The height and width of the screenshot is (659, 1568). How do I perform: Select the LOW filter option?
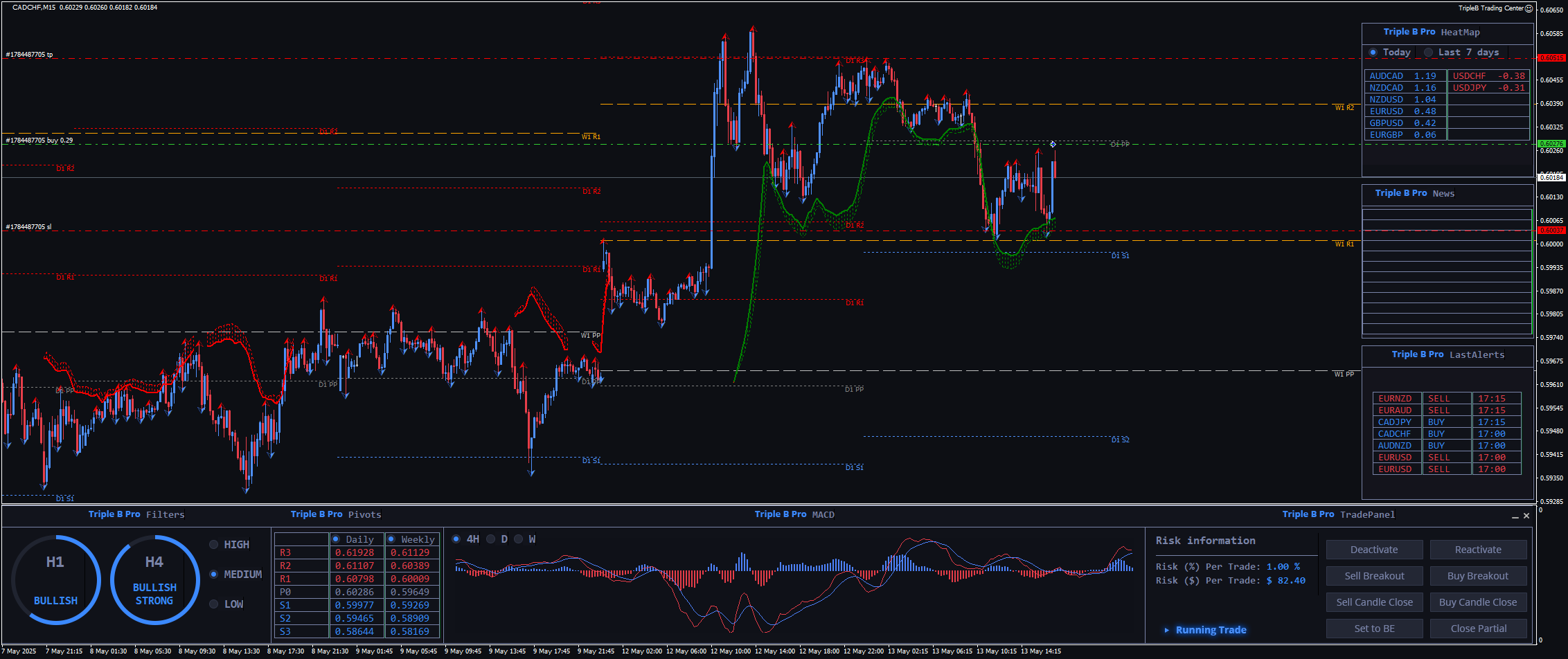pyautogui.click(x=214, y=604)
